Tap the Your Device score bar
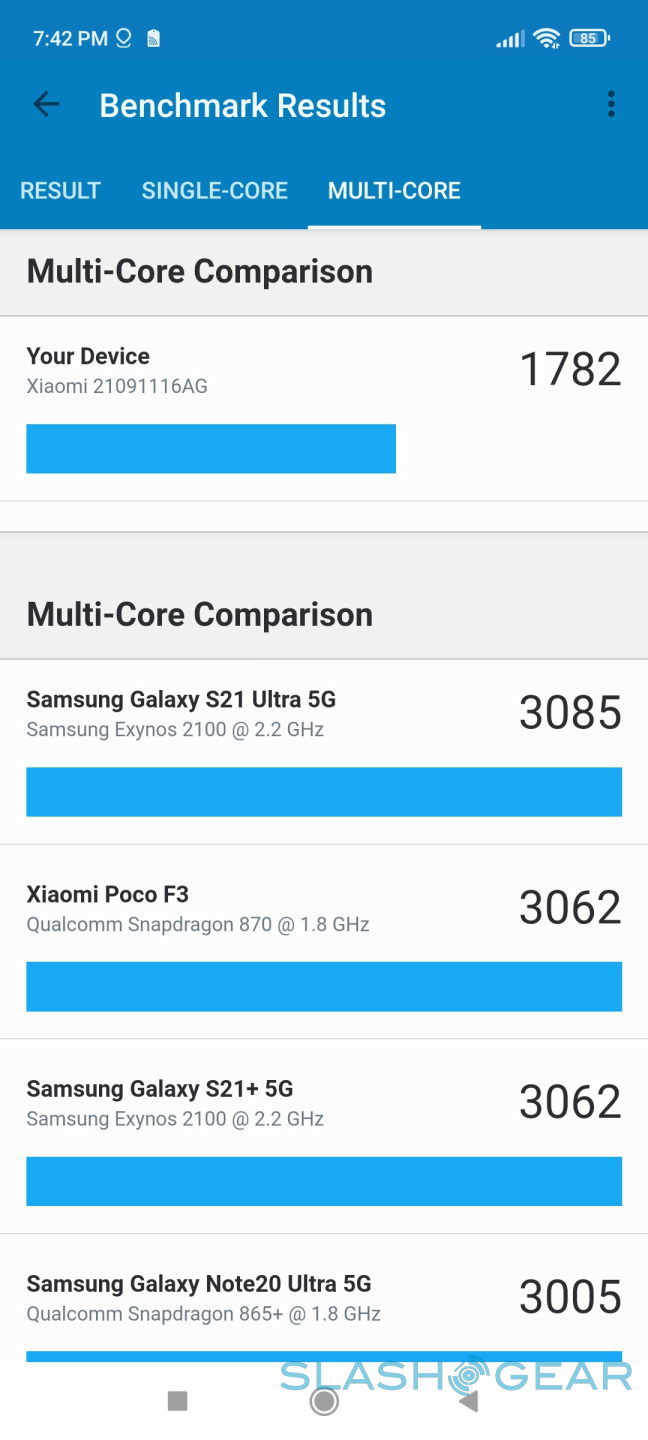The image size is (648, 1440). [211, 448]
